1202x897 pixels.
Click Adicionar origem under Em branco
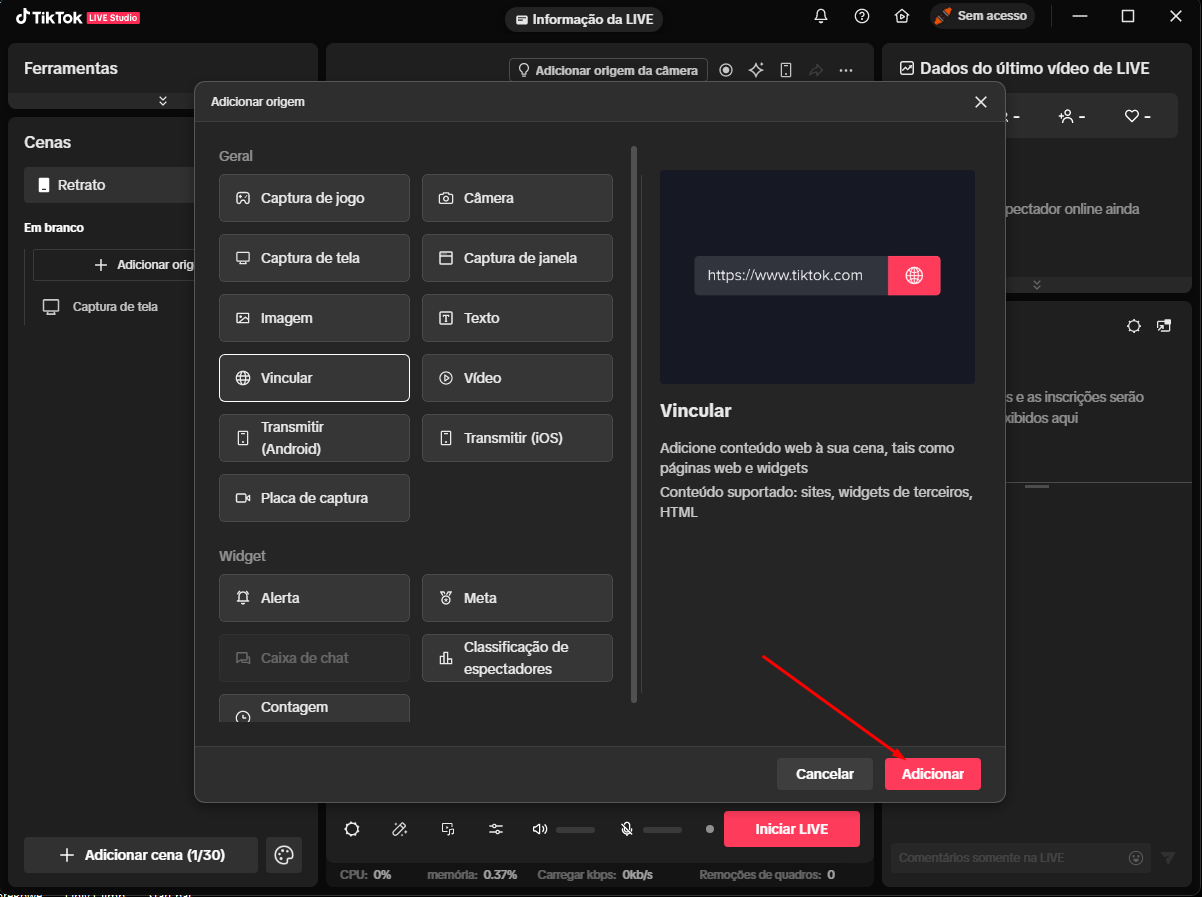click(x=114, y=265)
